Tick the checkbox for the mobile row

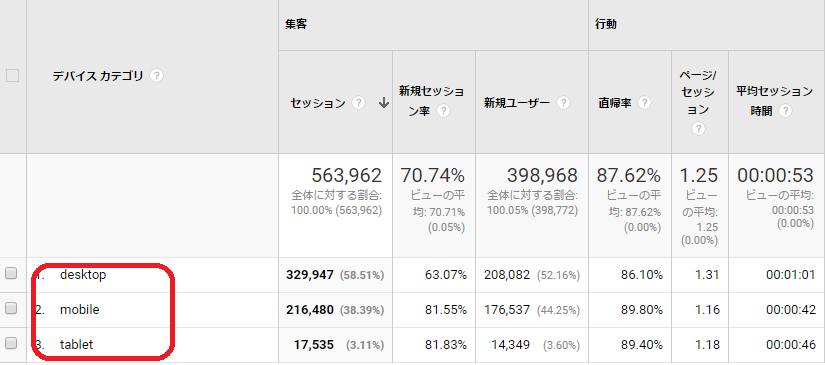[11, 309]
